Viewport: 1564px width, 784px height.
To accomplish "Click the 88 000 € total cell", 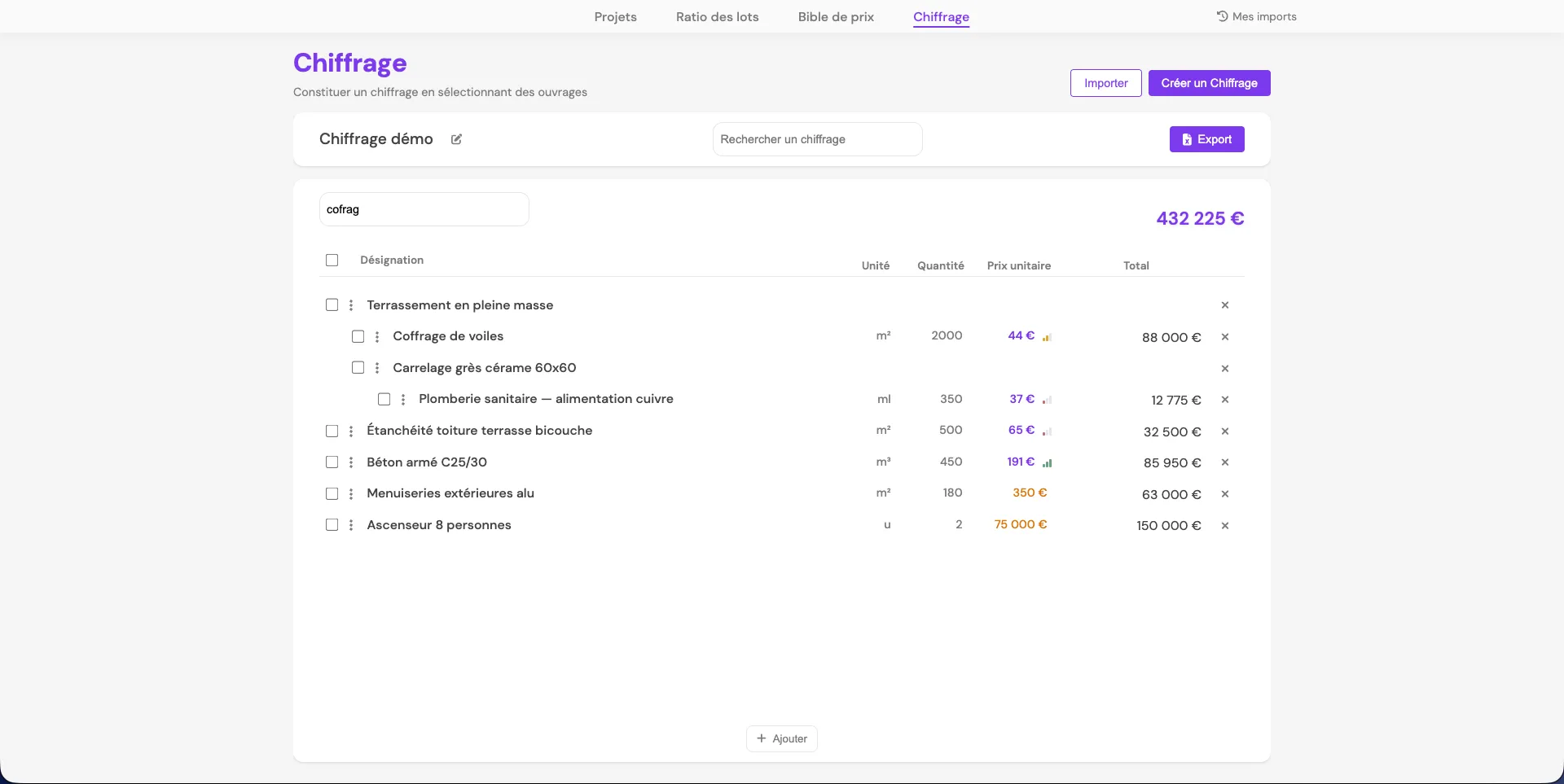I will pyautogui.click(x=1171, y=338).
